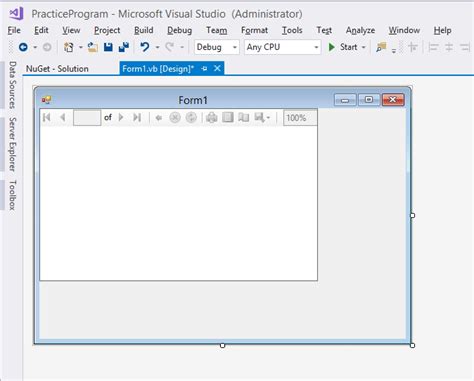
Task: Open the Edit menu
Action: (41, 30)
